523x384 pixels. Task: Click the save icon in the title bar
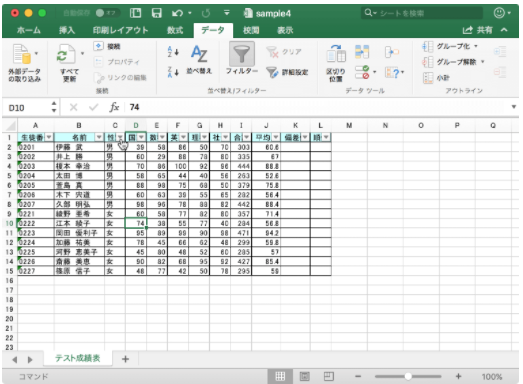[x=156, y=13]
